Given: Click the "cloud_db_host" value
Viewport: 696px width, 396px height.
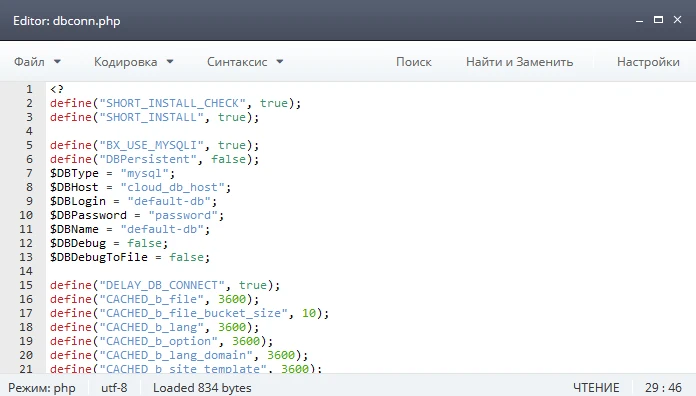Looking at the screenshot, I should [172, 187].
